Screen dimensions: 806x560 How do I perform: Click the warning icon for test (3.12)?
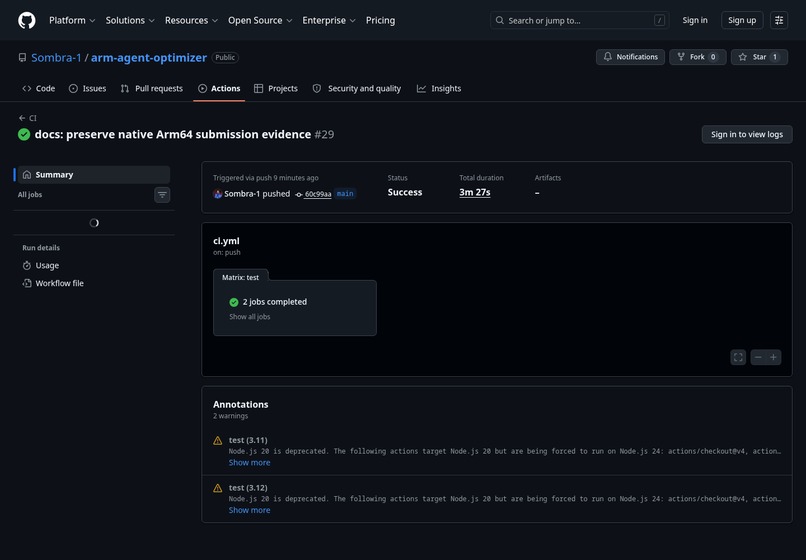[x=217, y=488]
